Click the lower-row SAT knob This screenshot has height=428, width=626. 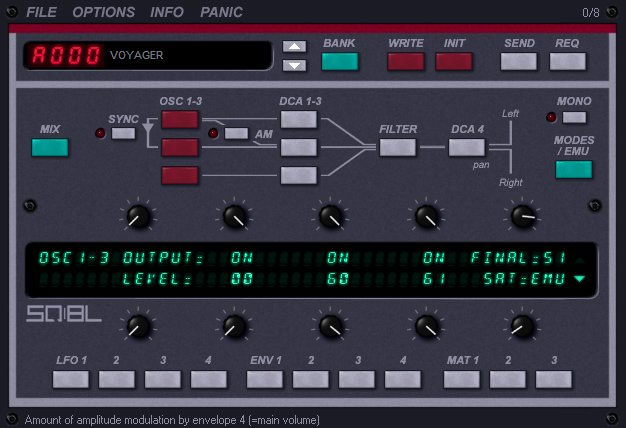coord(523,327)
